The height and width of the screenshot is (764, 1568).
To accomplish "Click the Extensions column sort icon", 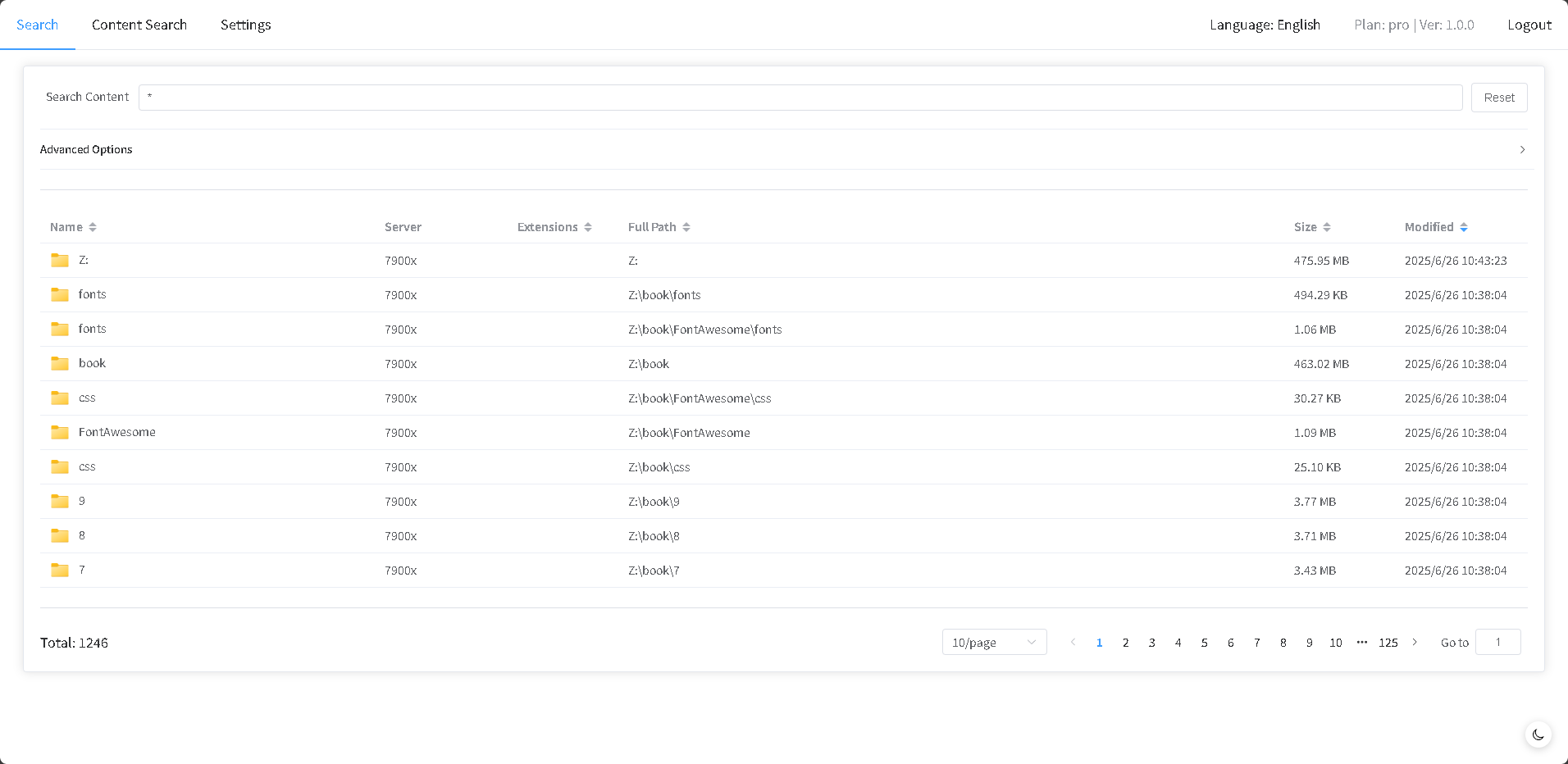I will tap(586, 227).
